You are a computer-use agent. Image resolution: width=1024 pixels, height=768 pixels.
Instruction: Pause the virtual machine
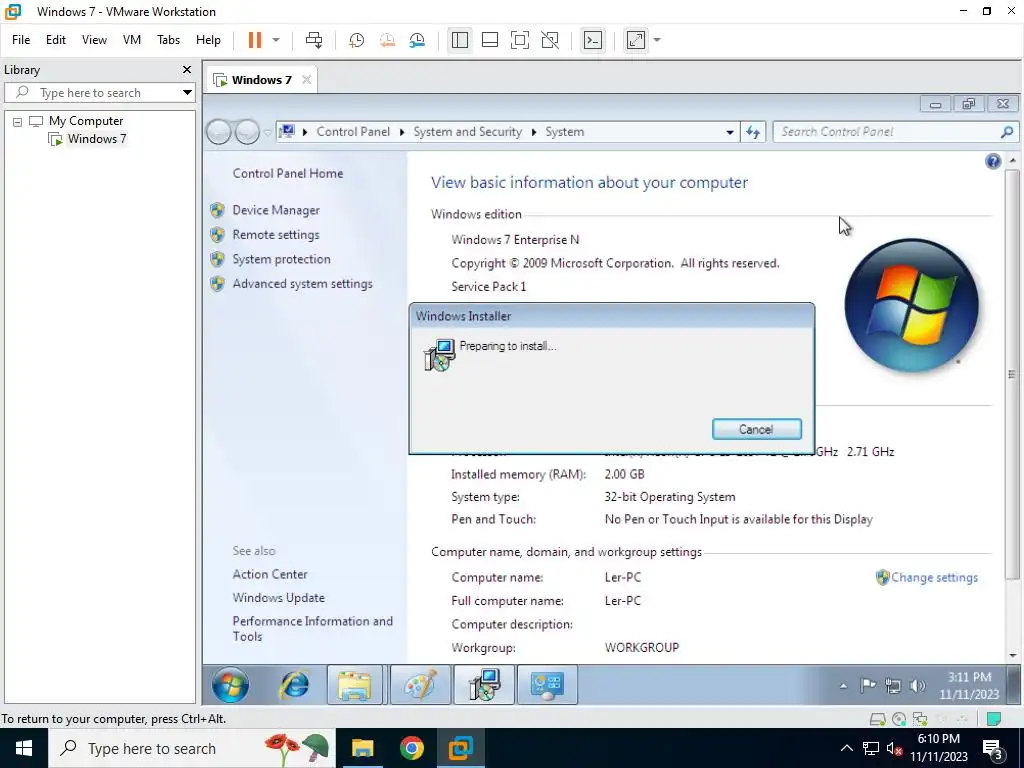[255, 40]
